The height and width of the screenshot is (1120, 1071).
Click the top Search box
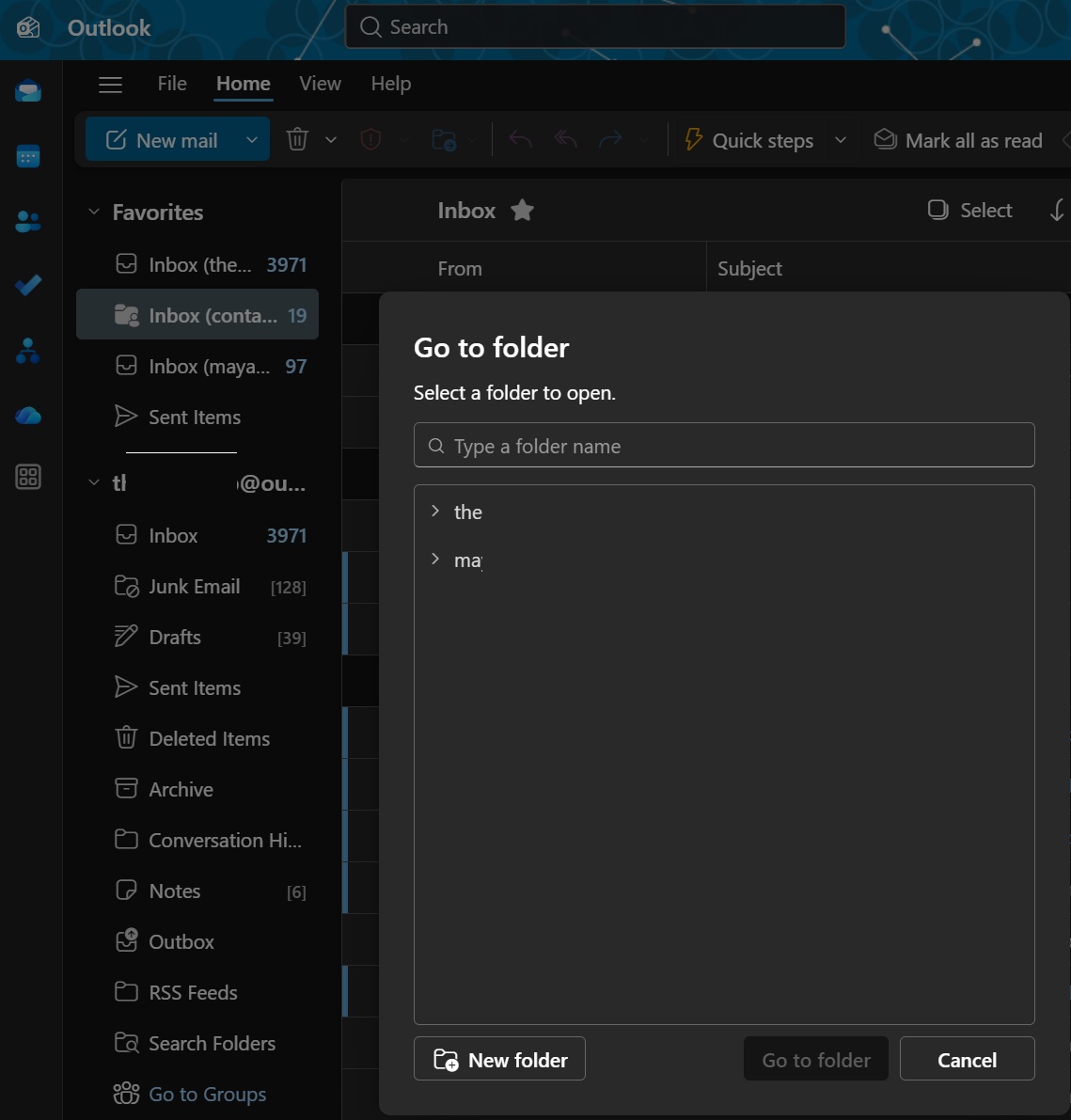595,27
